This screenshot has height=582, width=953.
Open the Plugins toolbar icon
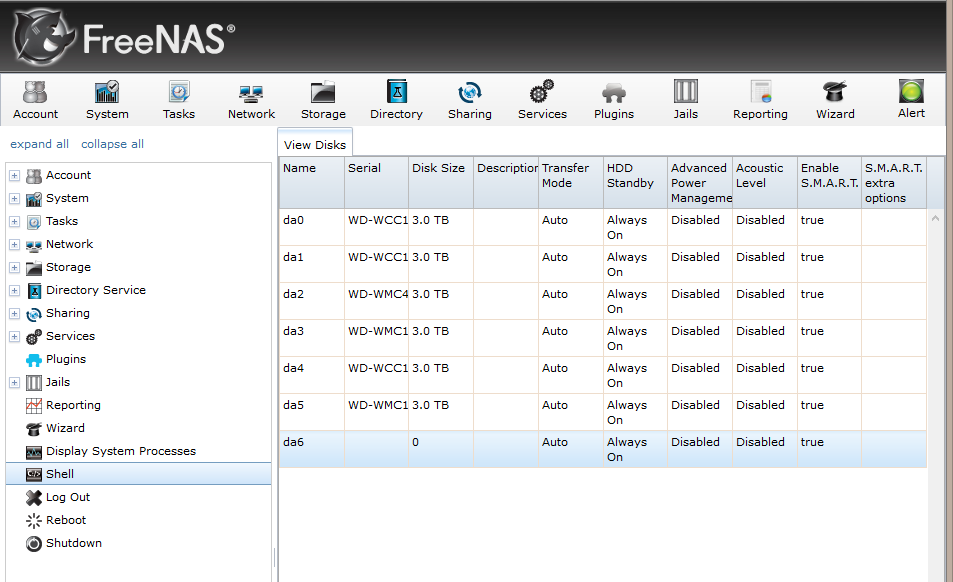613,100
